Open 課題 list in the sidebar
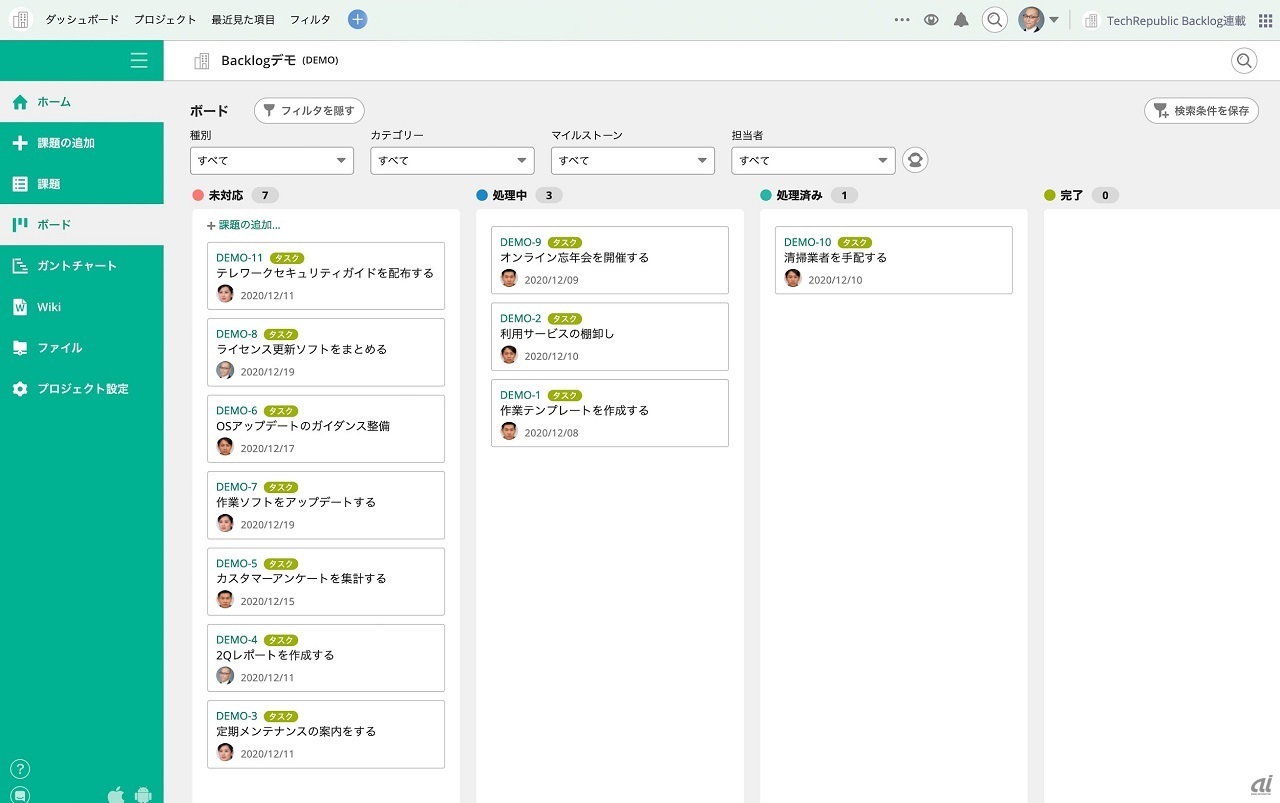The width and height of the screenshot is (1280, 803). coord(82,184)
